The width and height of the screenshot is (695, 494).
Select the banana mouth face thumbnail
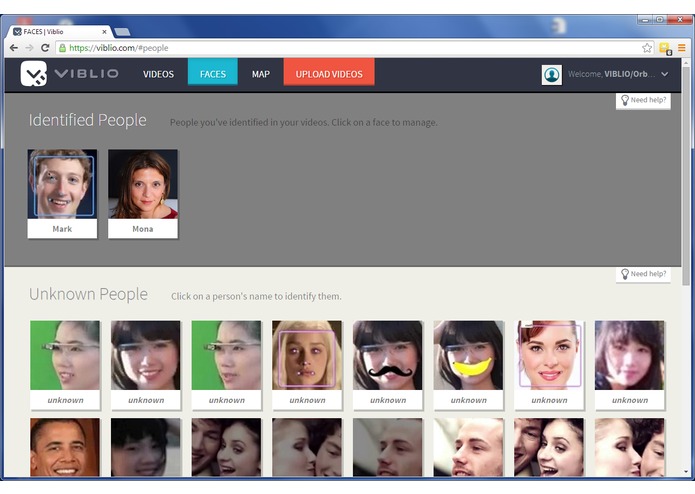[469, 355]
